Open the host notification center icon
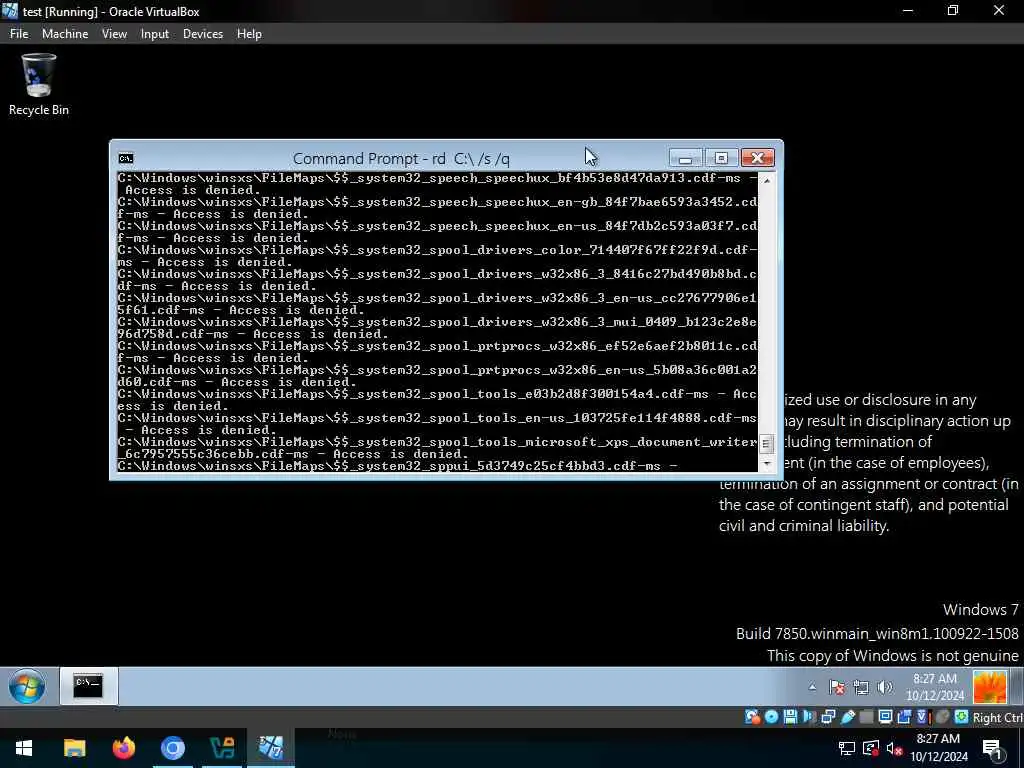This screenshot has height=768, width=1024. pos(992,749)
